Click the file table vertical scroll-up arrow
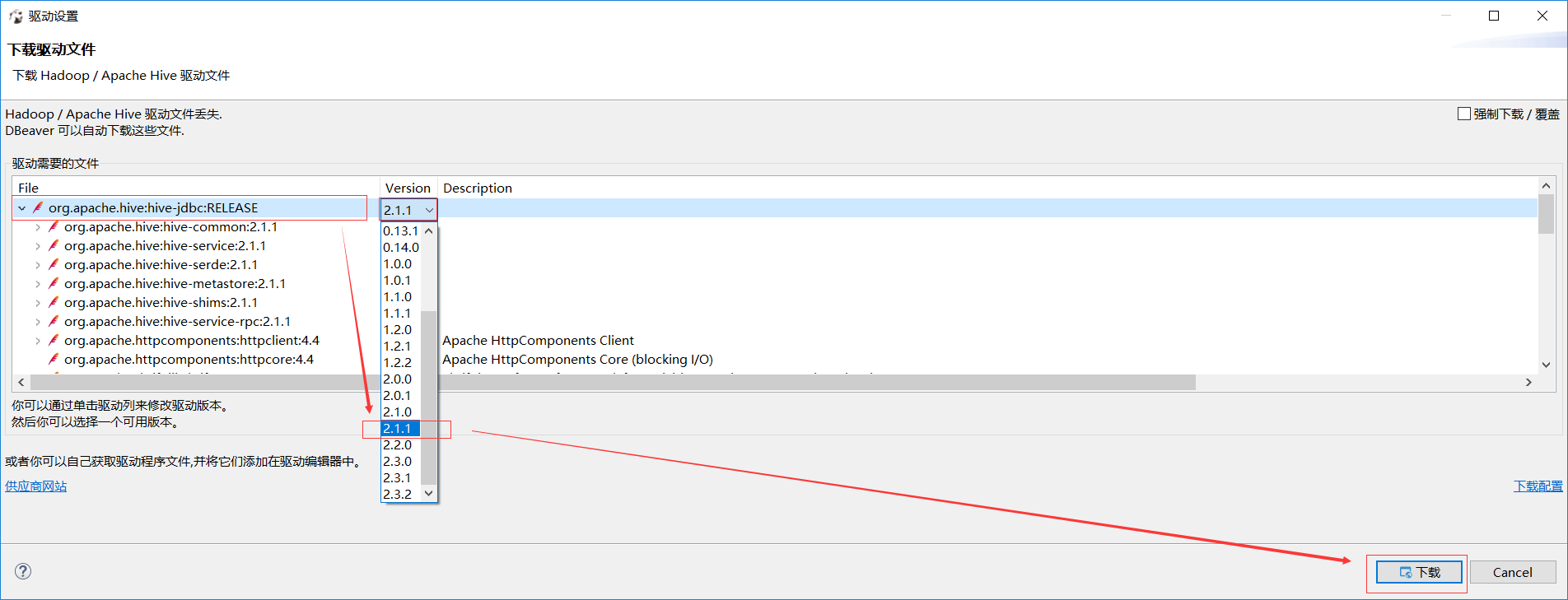The image size is (1568, 600). point(1546,186)
